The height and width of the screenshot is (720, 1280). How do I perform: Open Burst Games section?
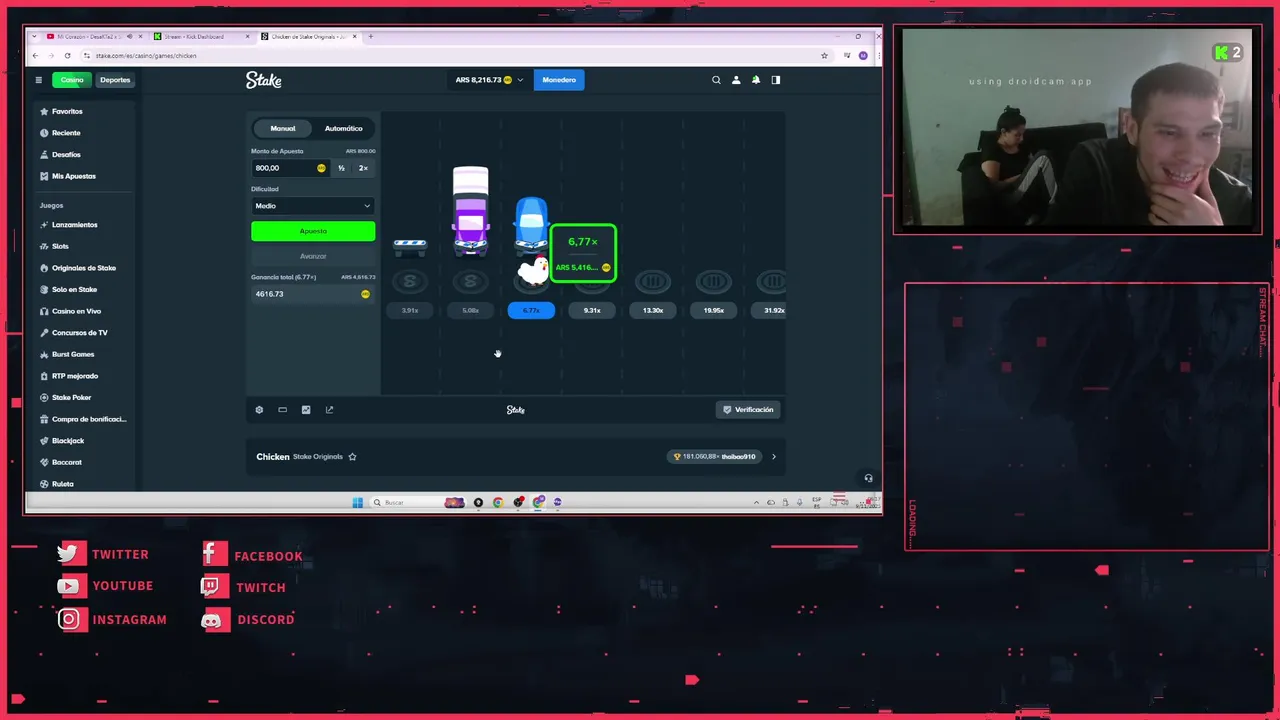[x=73, y=354]
